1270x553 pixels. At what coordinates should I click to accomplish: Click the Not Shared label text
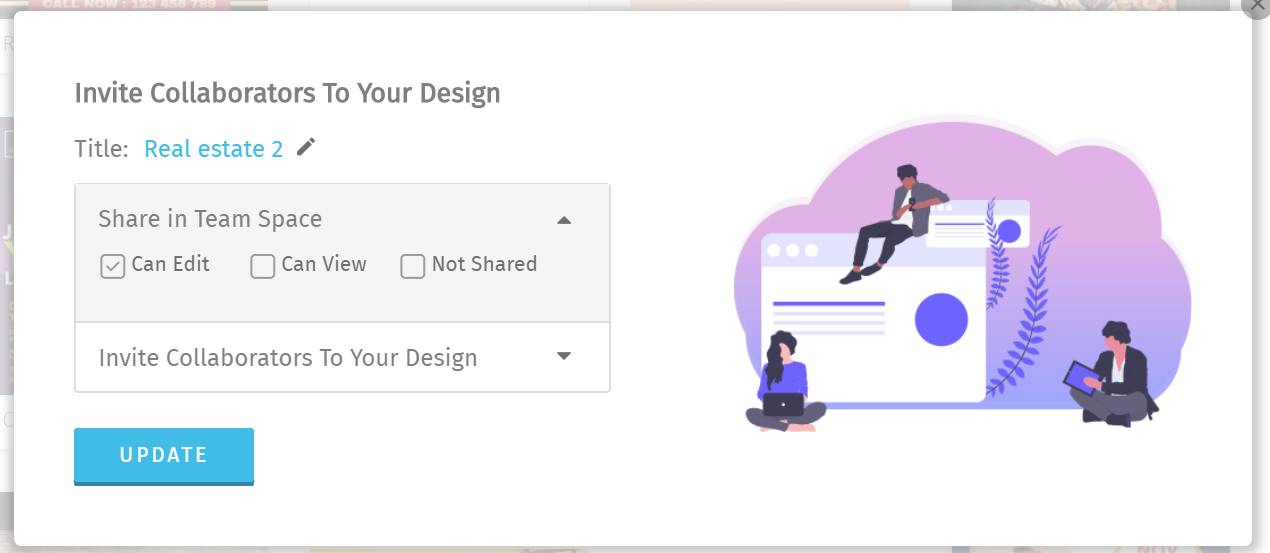pos(484,264)
